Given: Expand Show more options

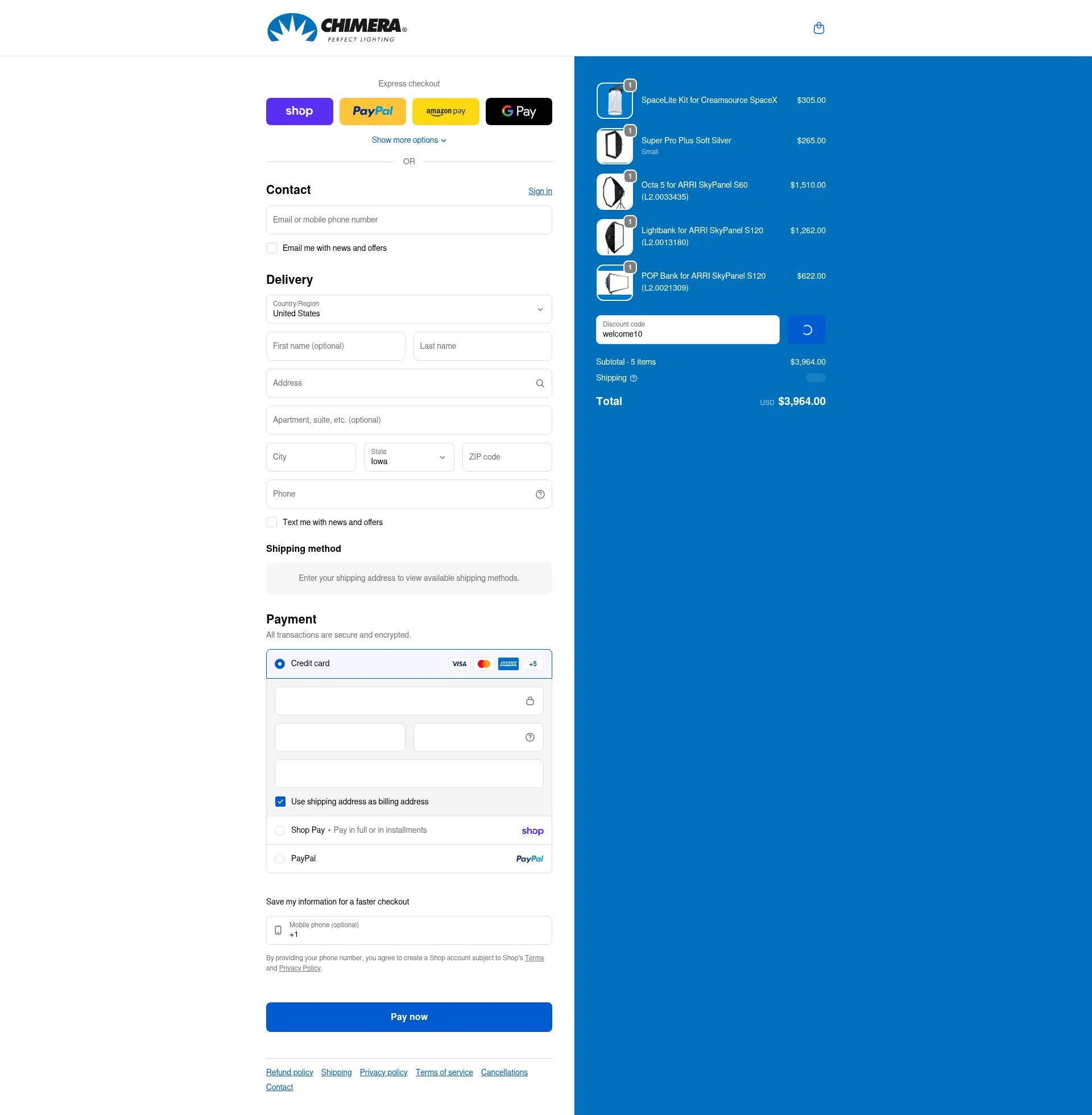Looking at the screenshot, I should click(408, 139).
